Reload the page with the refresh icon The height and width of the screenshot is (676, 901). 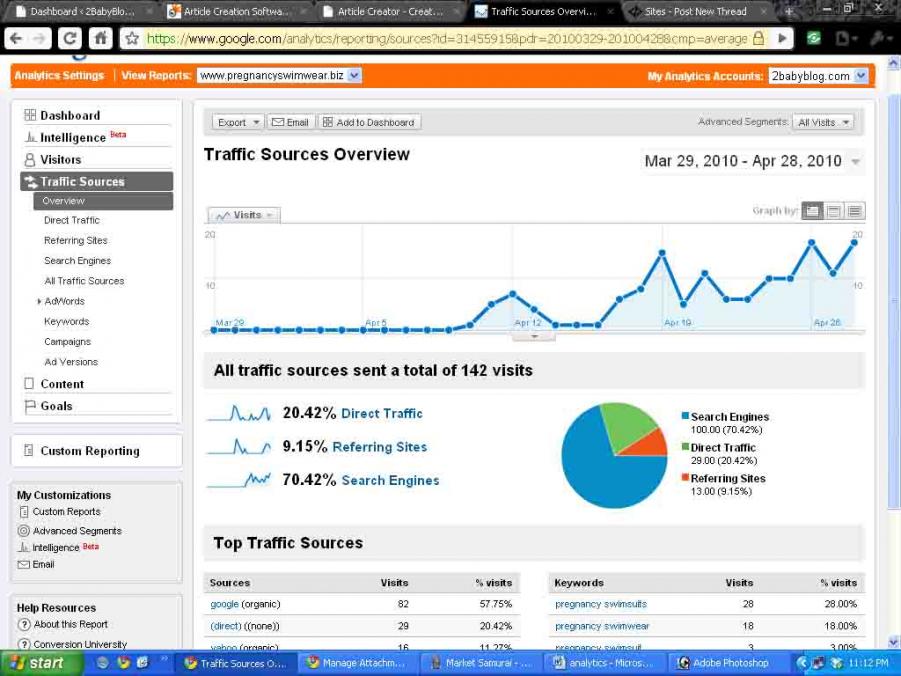pos(70,39)
